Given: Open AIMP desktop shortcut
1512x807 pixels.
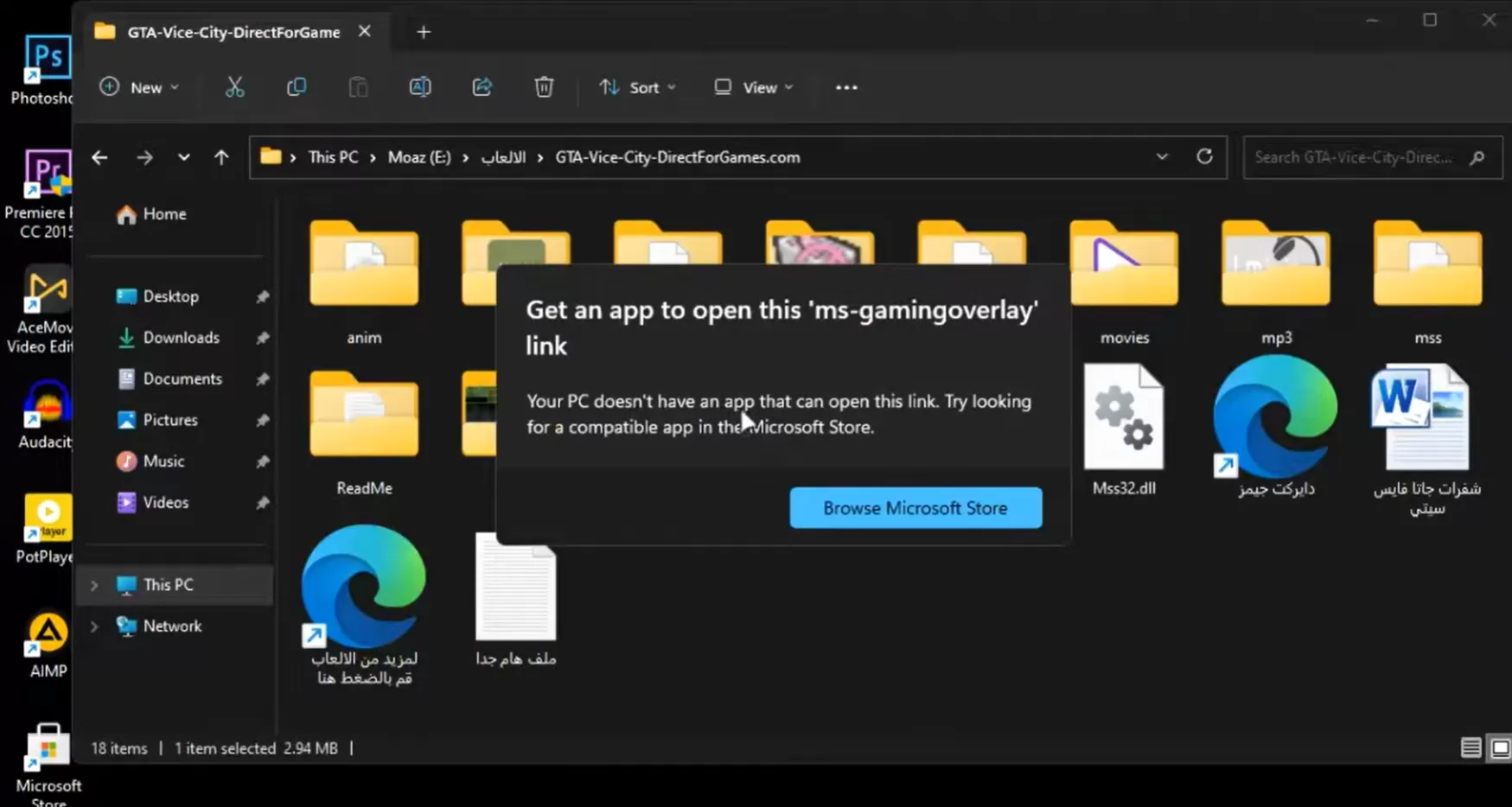Looking at the screenshot, I should pos(48,644).
